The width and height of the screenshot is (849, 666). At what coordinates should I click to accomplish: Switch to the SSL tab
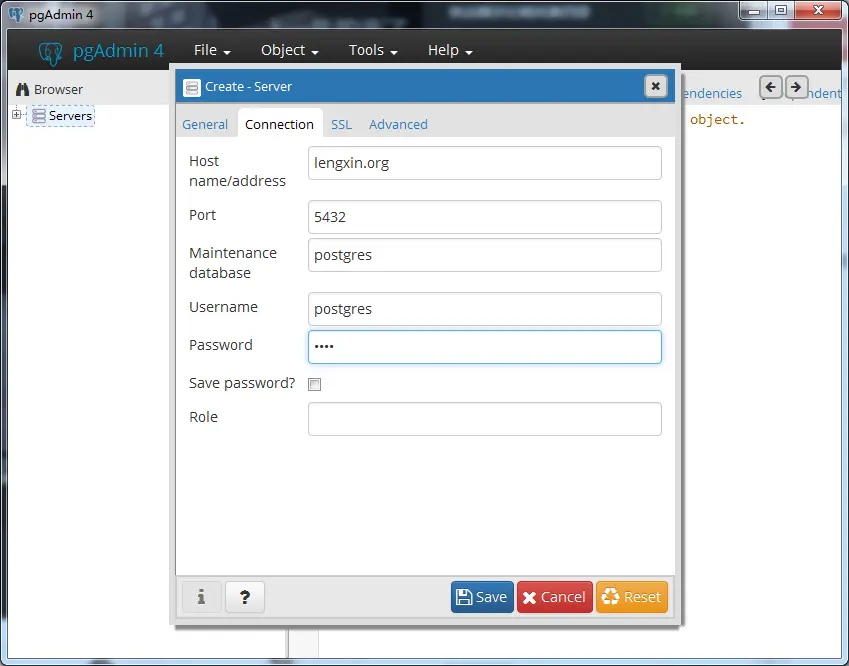342,125
